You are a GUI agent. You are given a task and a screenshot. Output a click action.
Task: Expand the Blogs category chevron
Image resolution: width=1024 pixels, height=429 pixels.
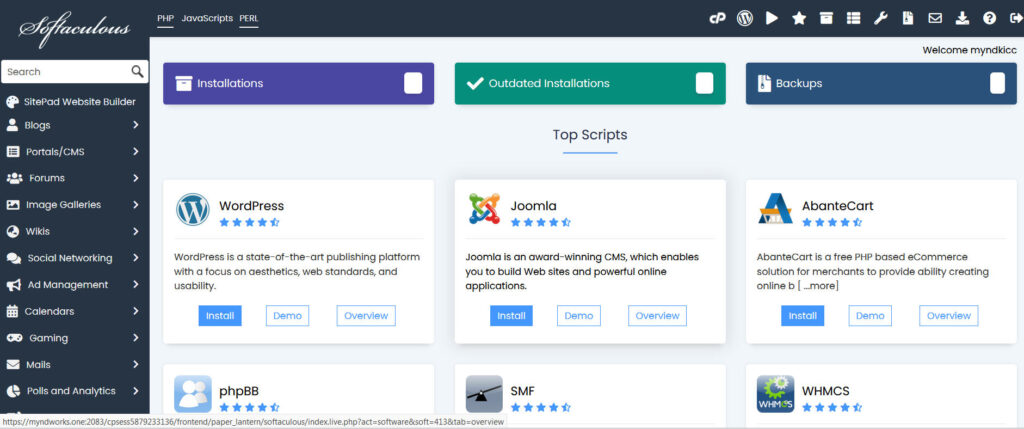click(135, 125)
